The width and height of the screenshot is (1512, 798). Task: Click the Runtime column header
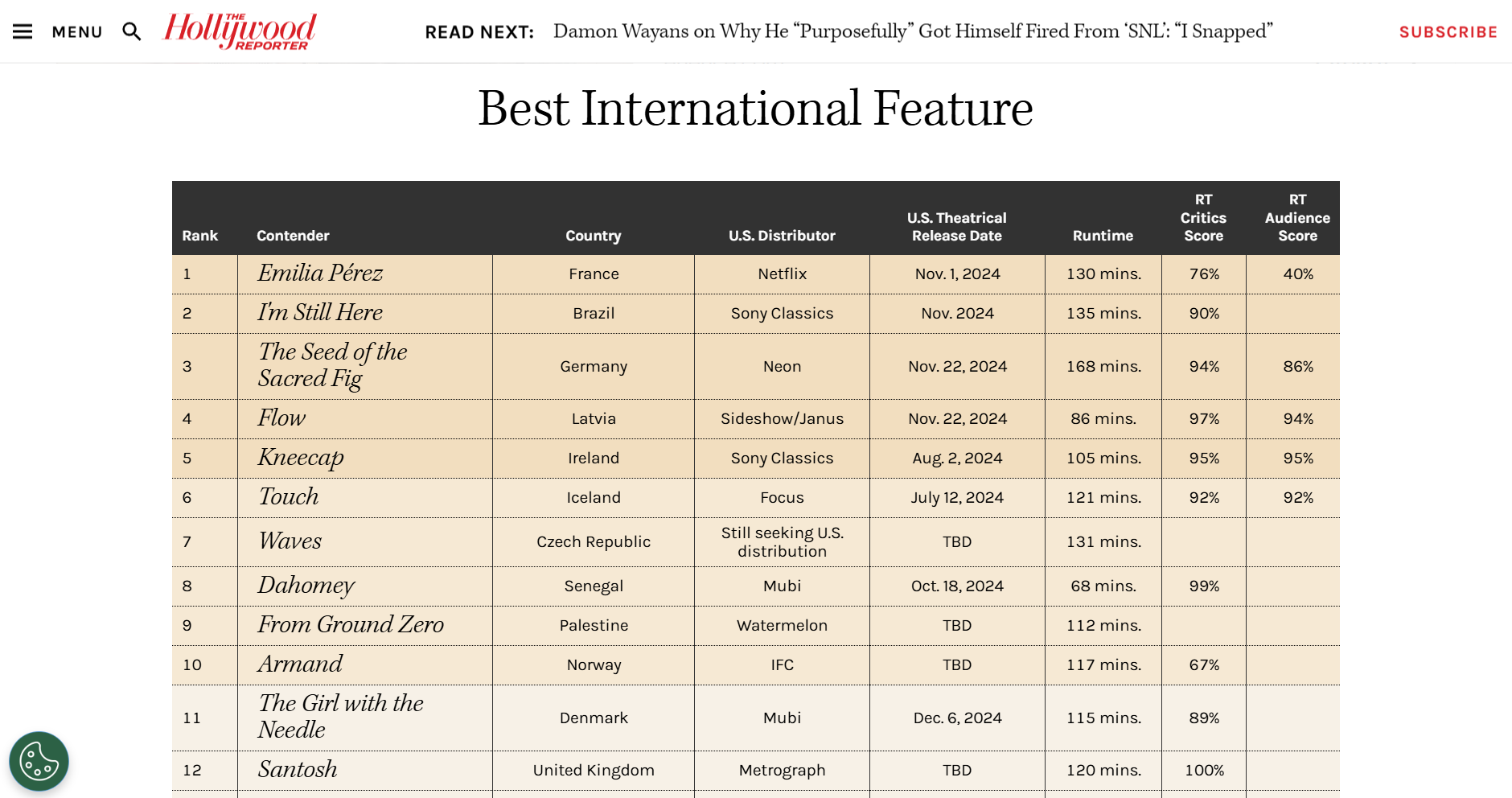click(x=1103, y=236)
